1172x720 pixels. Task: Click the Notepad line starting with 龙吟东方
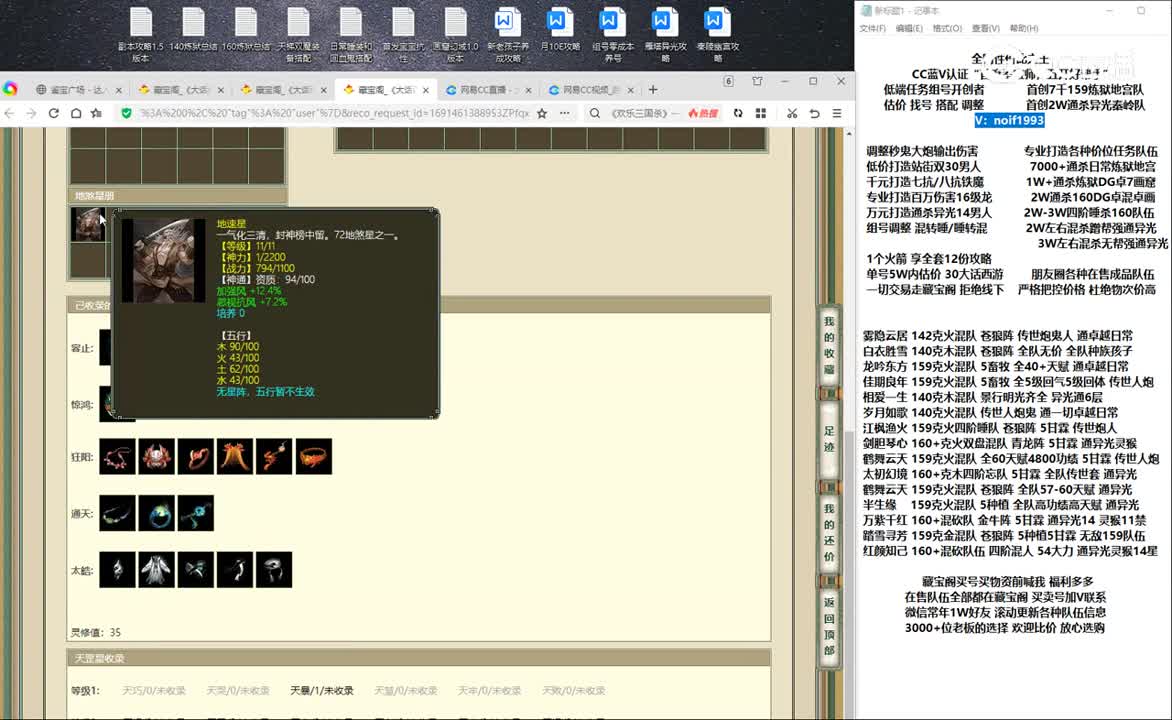pos(996,366)
